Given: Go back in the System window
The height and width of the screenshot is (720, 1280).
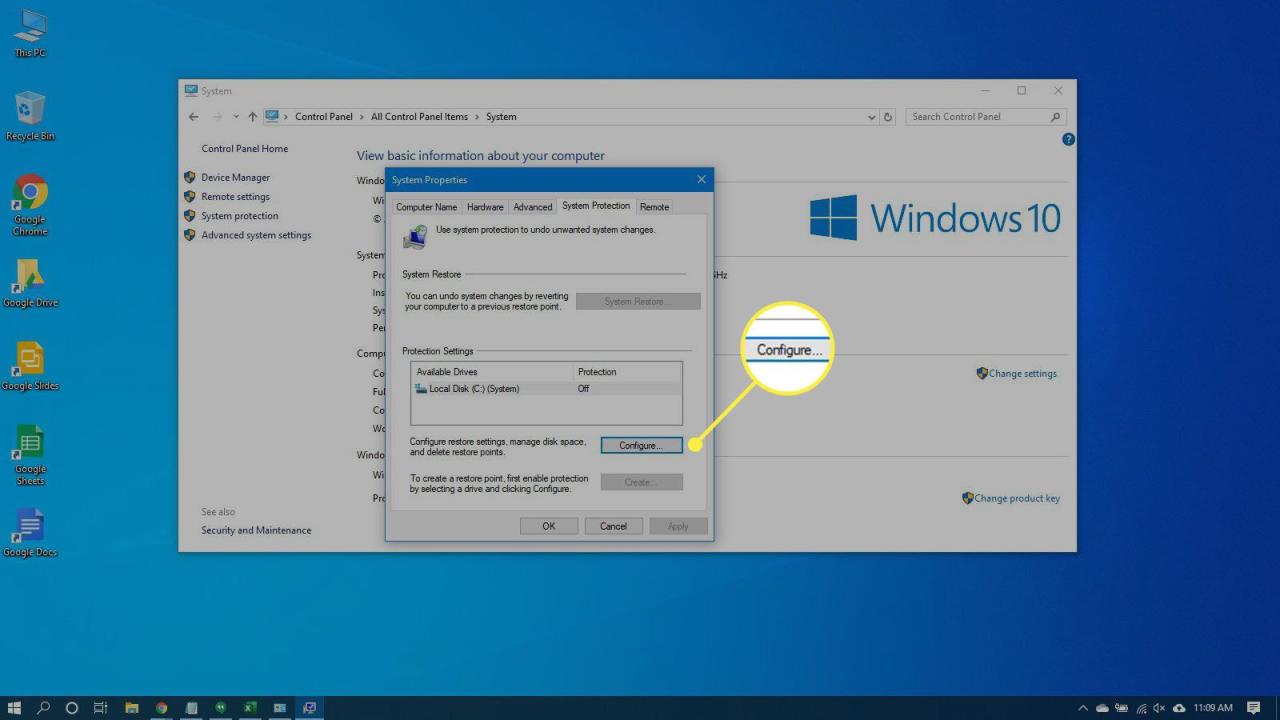Looking at the screenshot, I should [194, 117].
